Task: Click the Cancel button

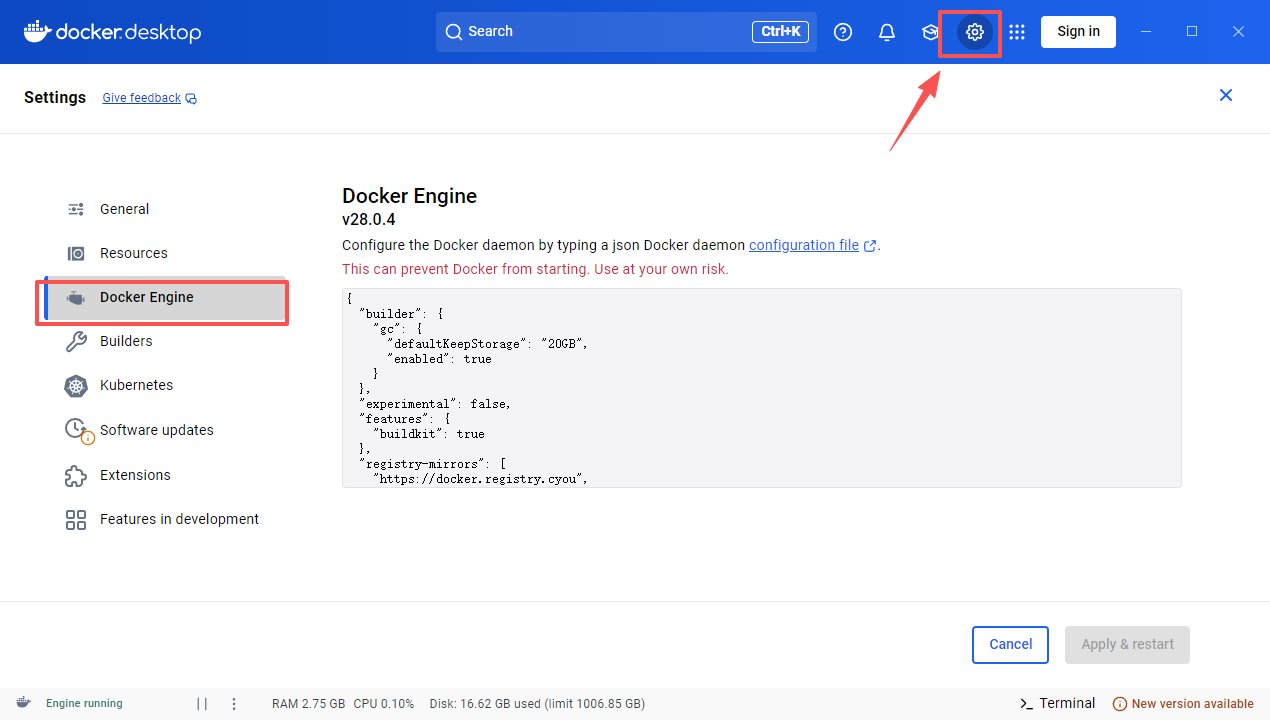Action: tap(1010, 645)
